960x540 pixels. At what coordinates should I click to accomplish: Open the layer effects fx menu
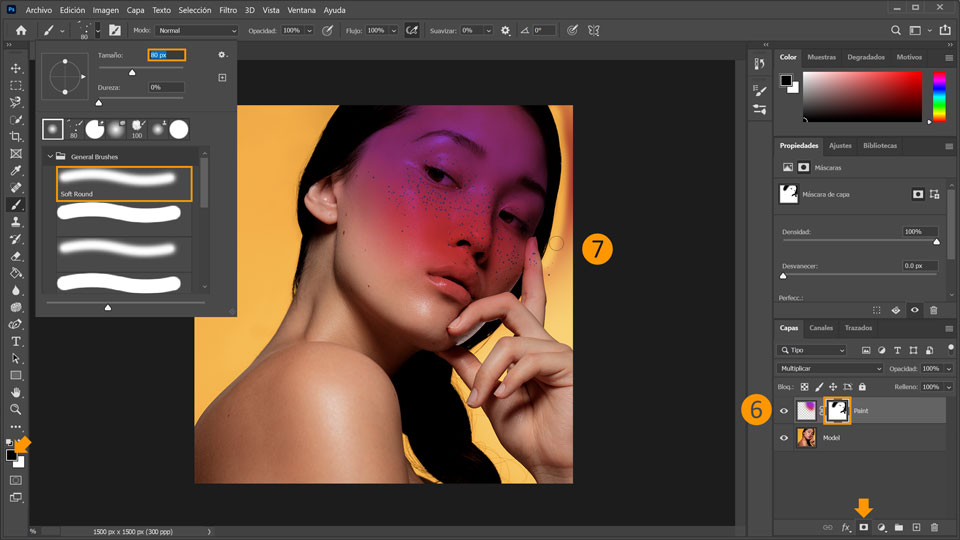pos(846,527)
